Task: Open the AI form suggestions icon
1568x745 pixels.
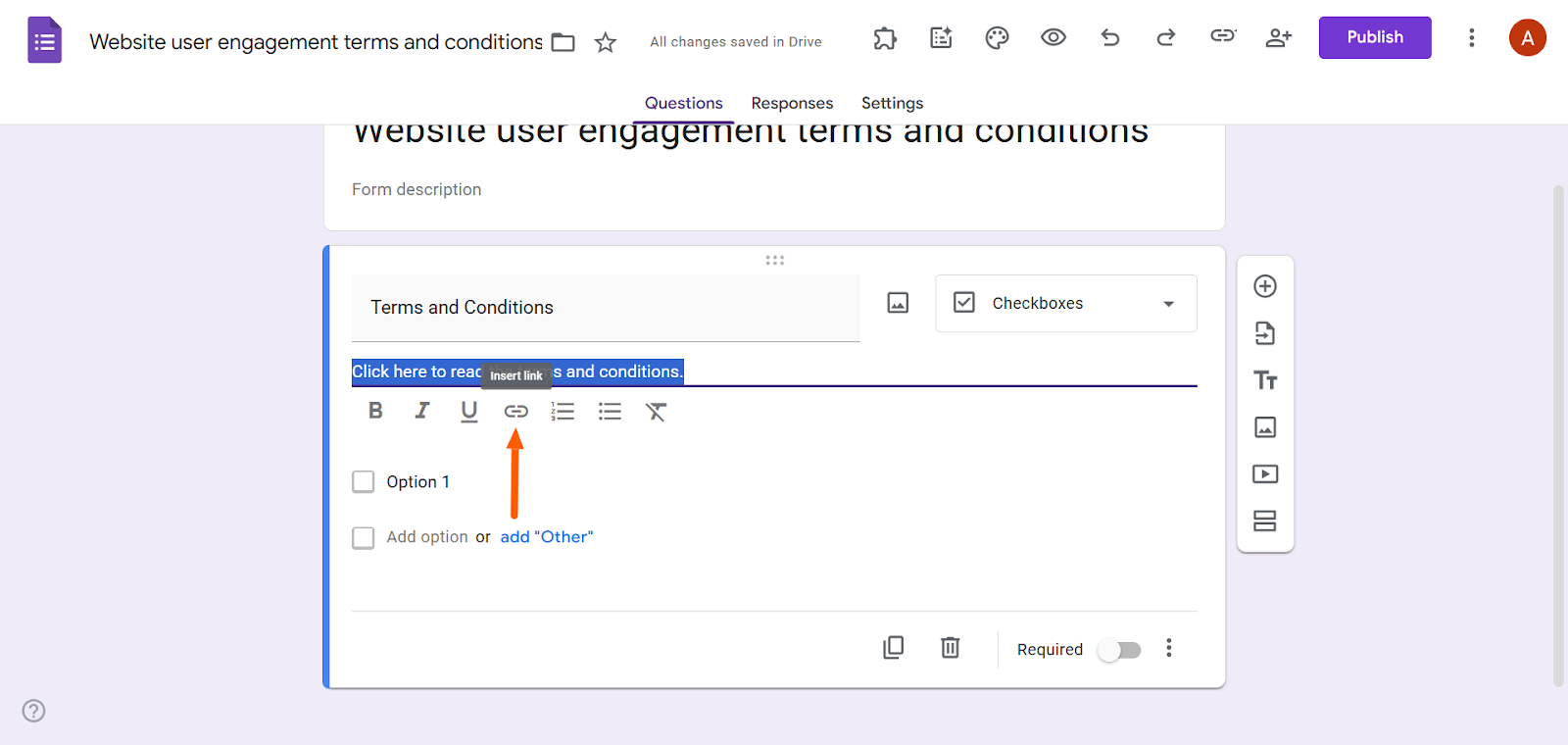Action: 942,38
